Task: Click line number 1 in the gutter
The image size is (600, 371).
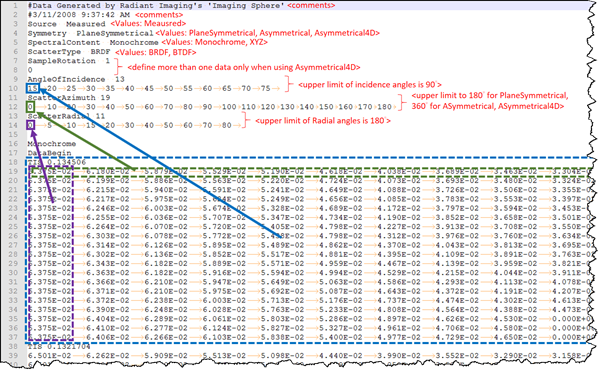Action: pos(15,5)
